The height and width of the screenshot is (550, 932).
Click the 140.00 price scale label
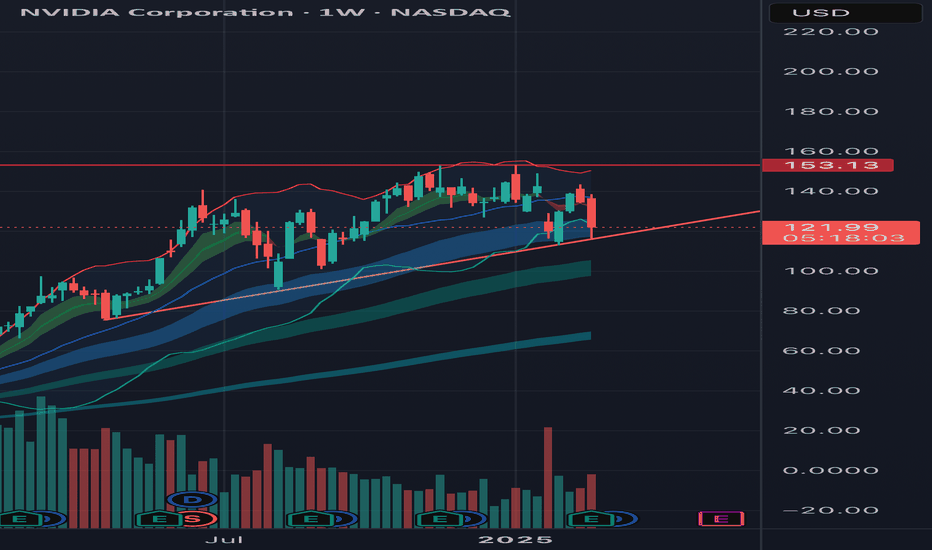(830, 191)
